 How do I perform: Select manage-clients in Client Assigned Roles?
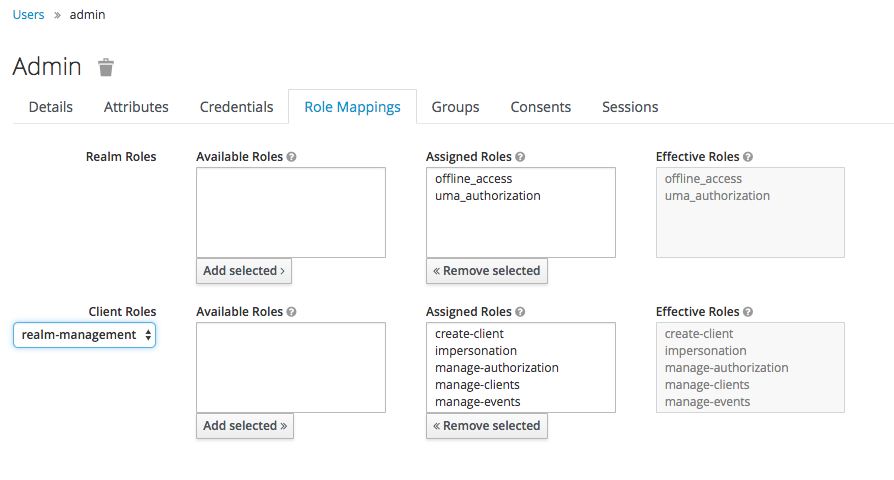pos(477,385)
